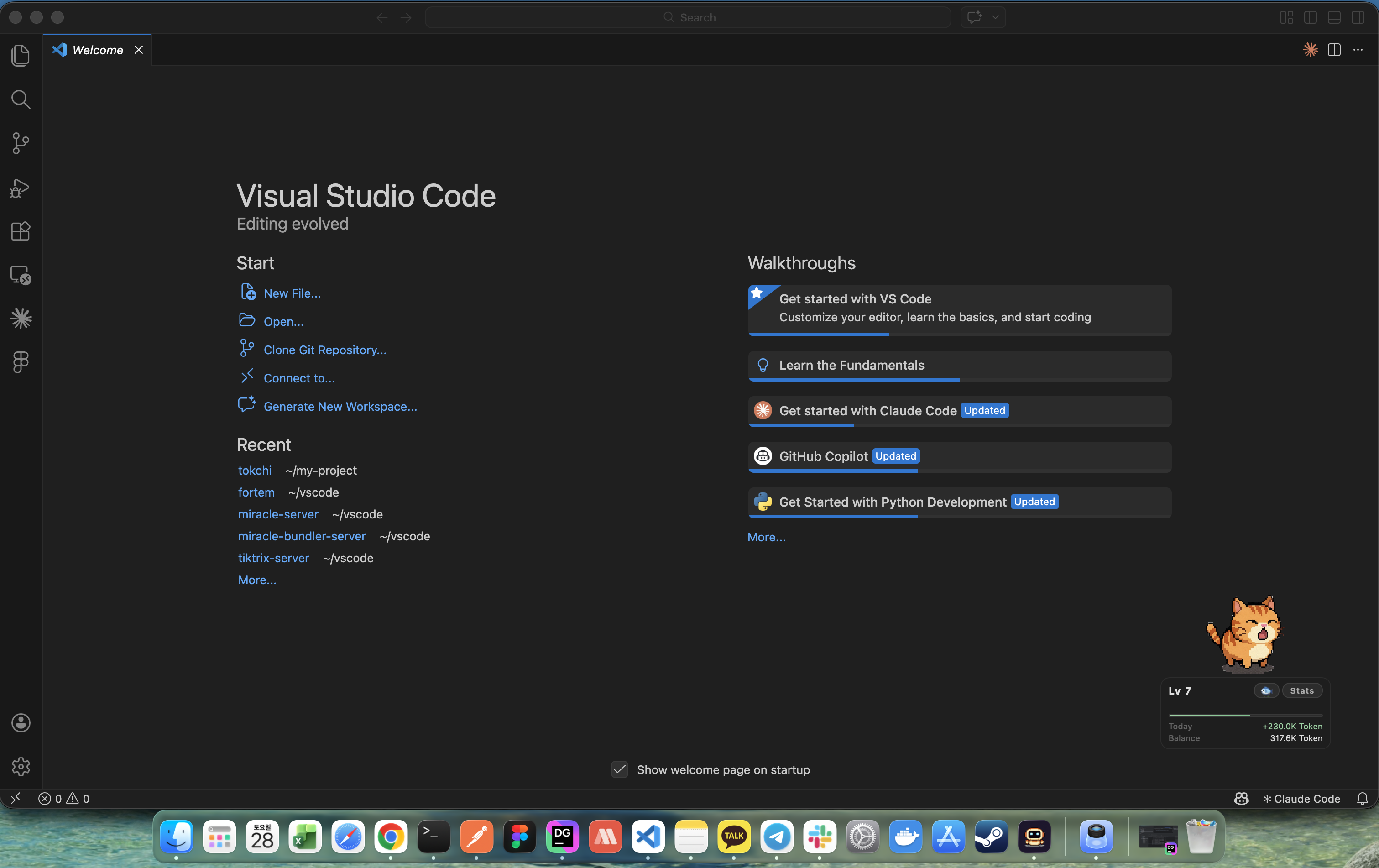Open the Explorer view in activity bar

(x=21, y=56)
